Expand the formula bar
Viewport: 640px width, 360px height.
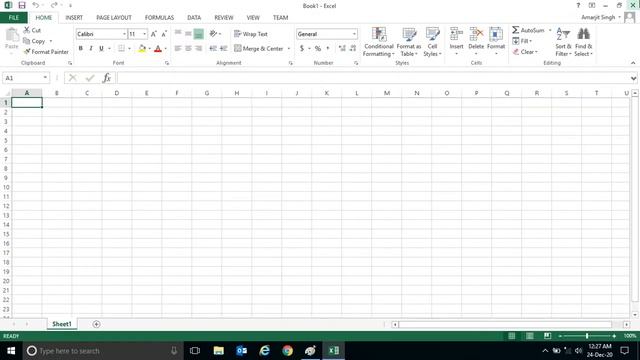click(633, 78)
